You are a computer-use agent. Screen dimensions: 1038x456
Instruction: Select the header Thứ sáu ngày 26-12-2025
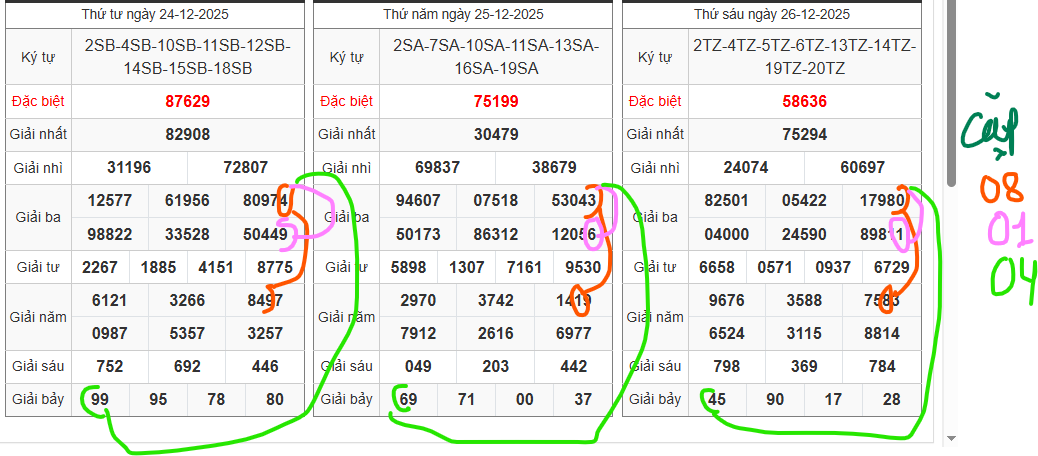pyautogui.click(x=772, y=14)
